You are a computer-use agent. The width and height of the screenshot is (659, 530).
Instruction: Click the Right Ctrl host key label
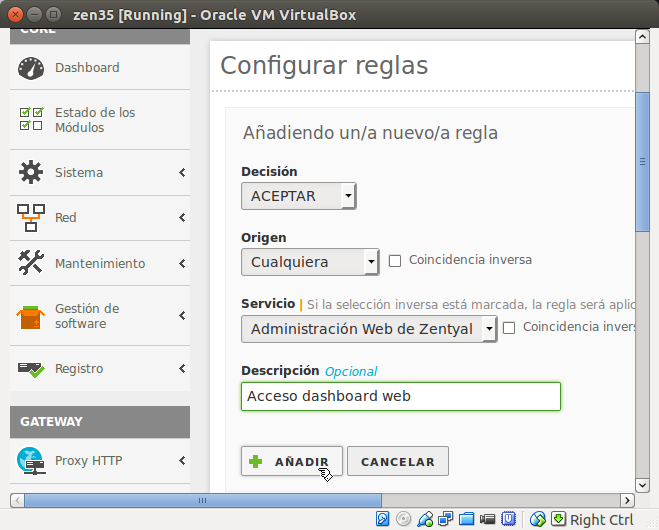point(601,520)
